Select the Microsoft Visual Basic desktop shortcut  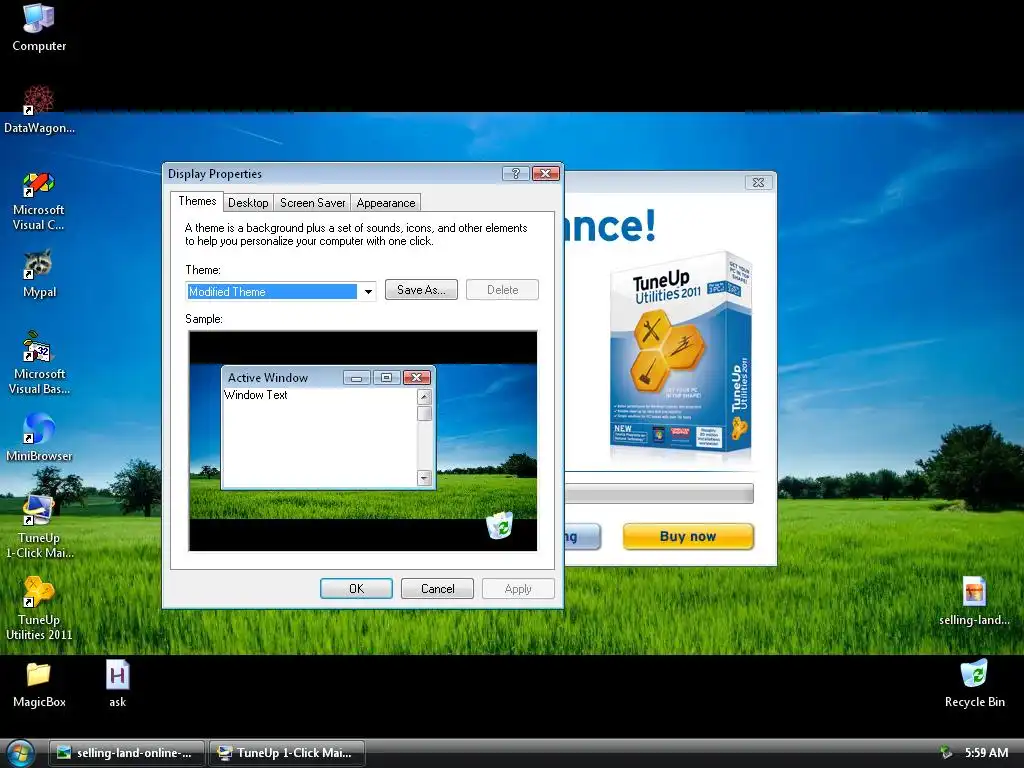tap(39, 363)
